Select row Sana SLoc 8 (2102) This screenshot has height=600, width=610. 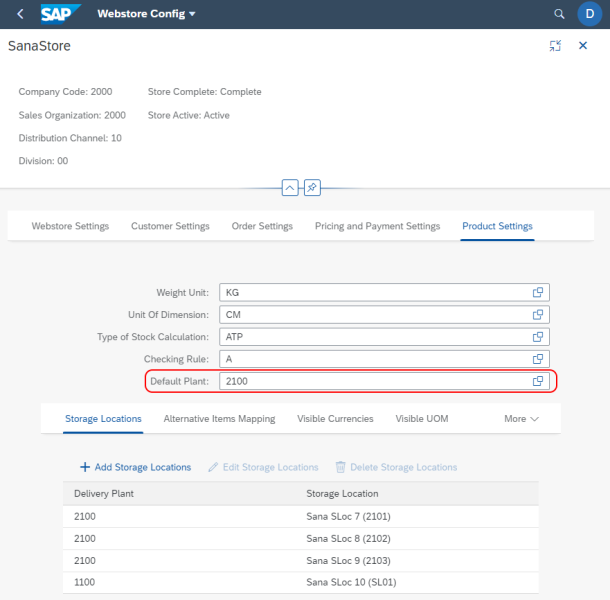(x=301, y=539)
